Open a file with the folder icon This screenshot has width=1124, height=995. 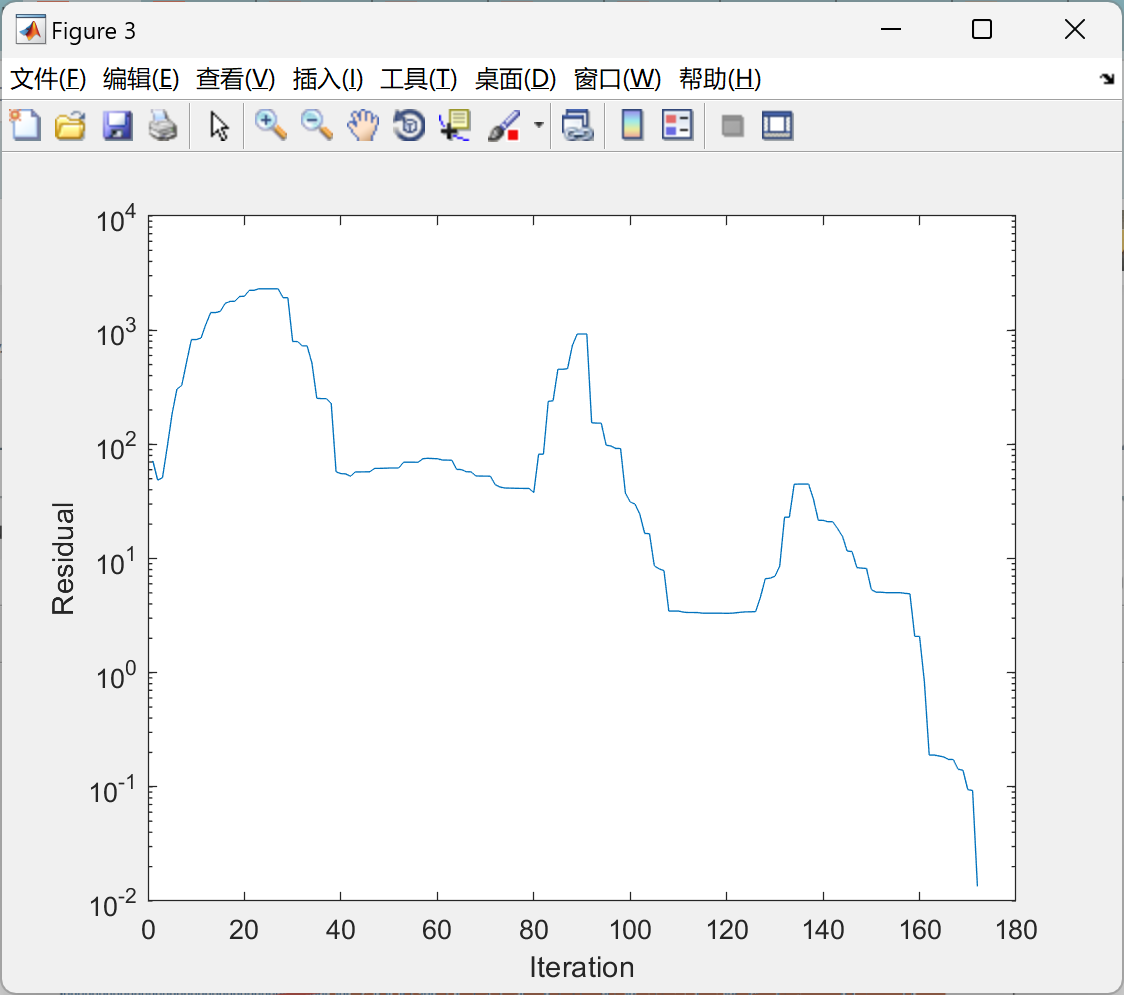click(70, 125)
